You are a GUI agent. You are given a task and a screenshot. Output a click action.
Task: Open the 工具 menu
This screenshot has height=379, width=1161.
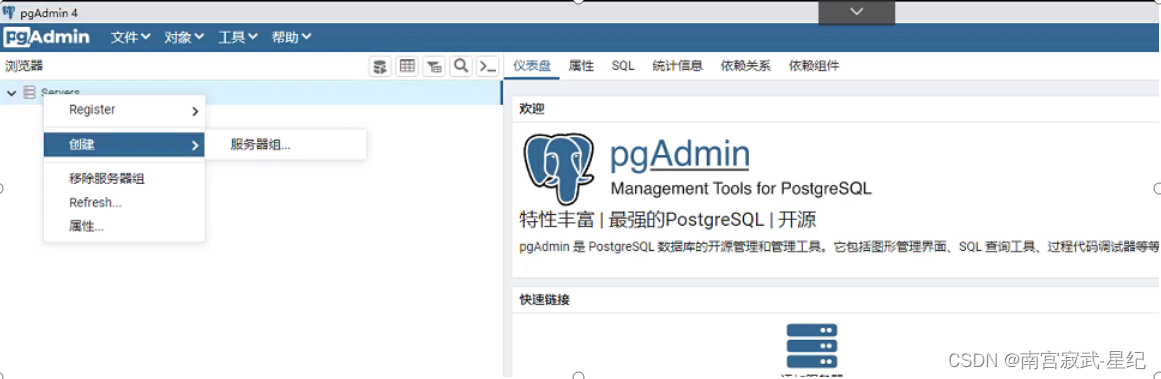(238, 37)
